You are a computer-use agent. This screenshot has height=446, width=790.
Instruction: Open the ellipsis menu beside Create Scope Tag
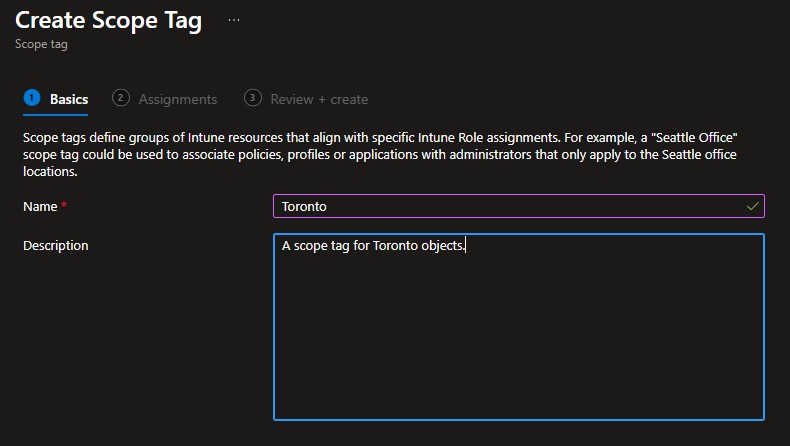[x=234, y=20]
